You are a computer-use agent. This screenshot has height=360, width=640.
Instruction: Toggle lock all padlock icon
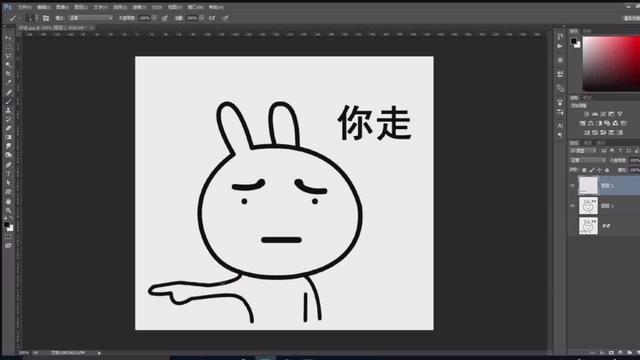tap(607, 170)
